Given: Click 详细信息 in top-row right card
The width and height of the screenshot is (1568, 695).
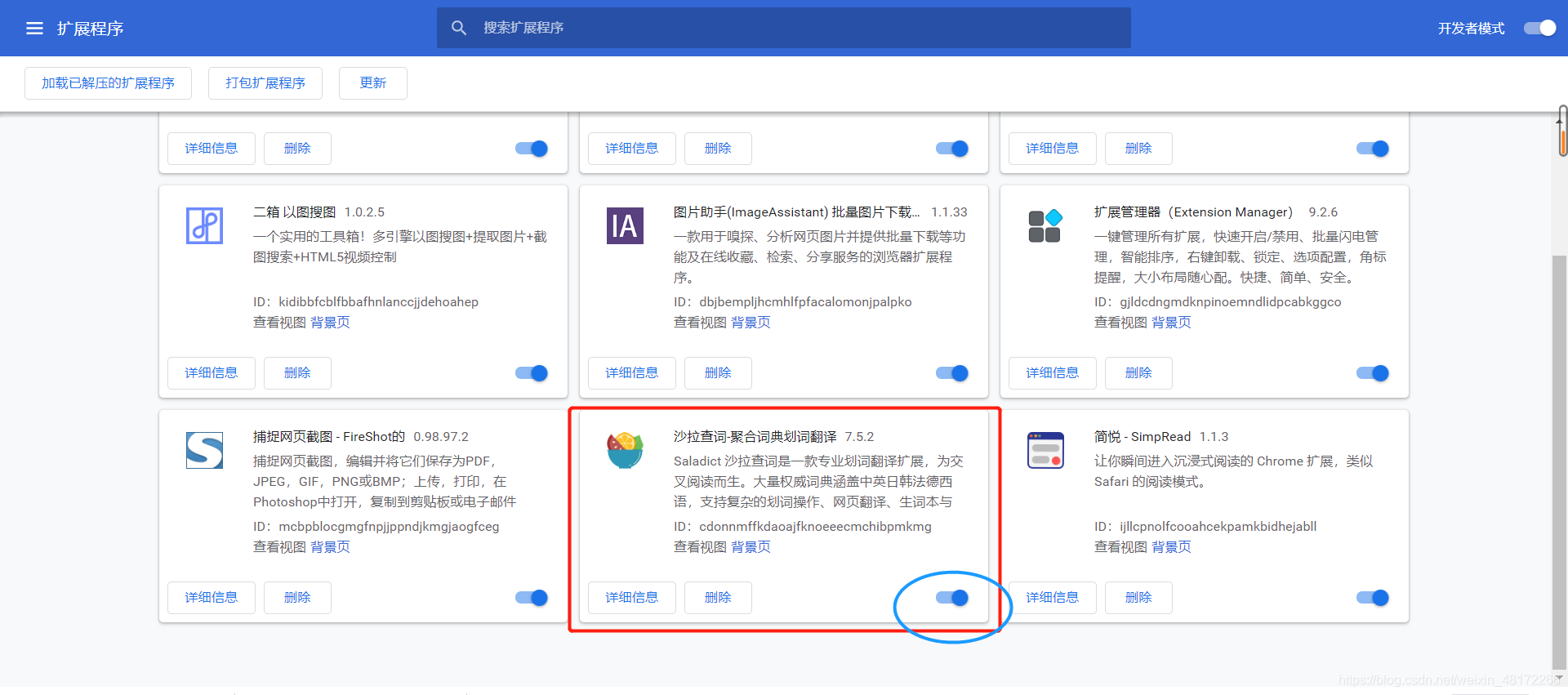Looking at the screenshot, I should pos(1053,149).
